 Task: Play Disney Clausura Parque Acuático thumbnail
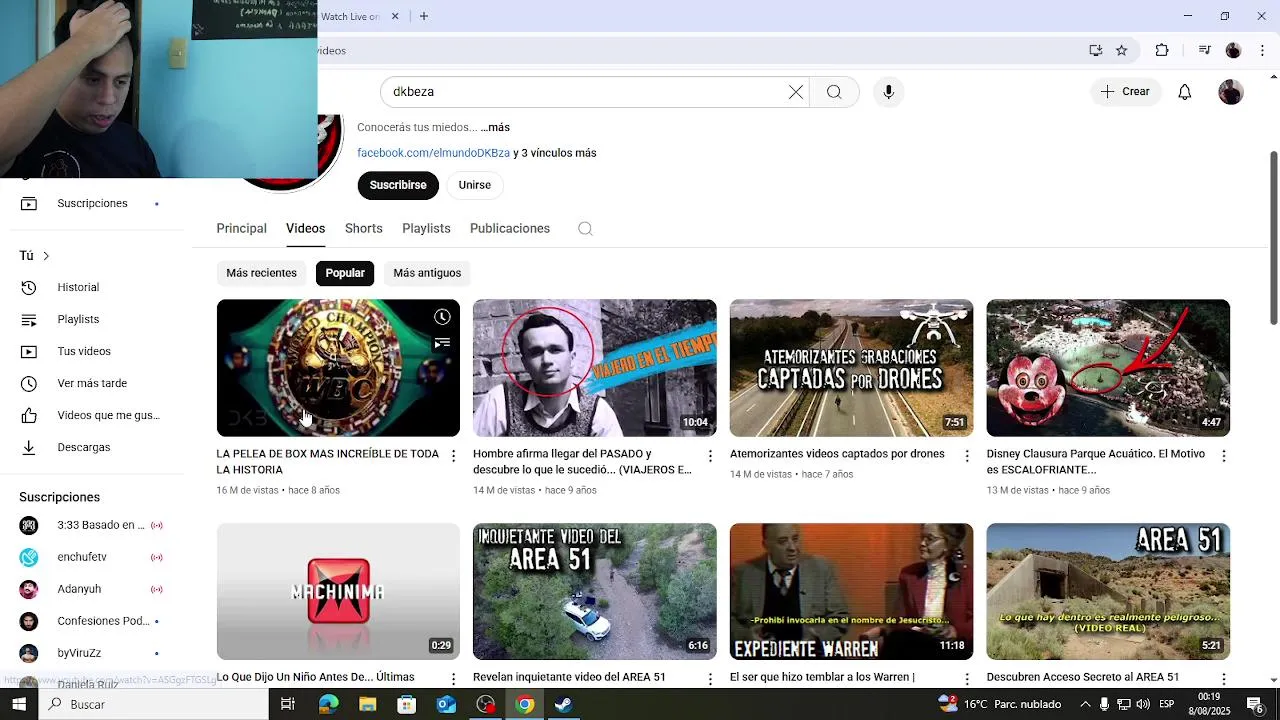tap(1108, 368)
